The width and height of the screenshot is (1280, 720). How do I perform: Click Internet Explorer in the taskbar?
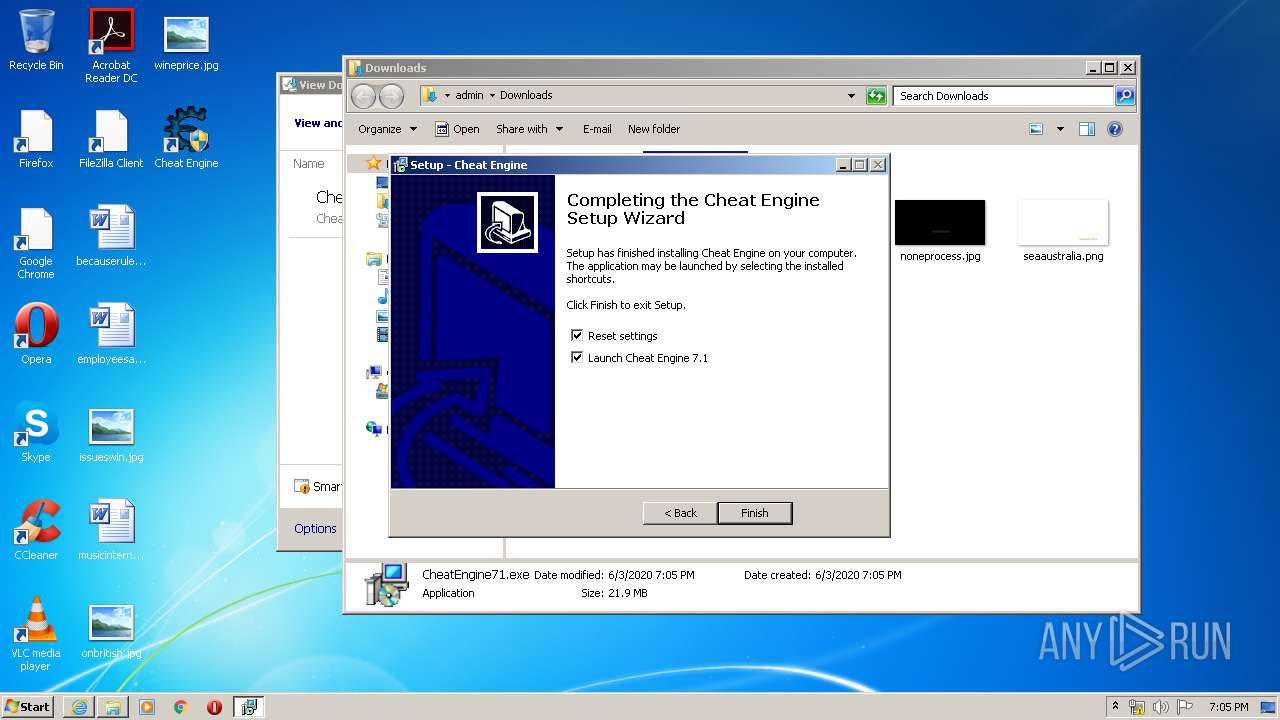pos(79,707)
